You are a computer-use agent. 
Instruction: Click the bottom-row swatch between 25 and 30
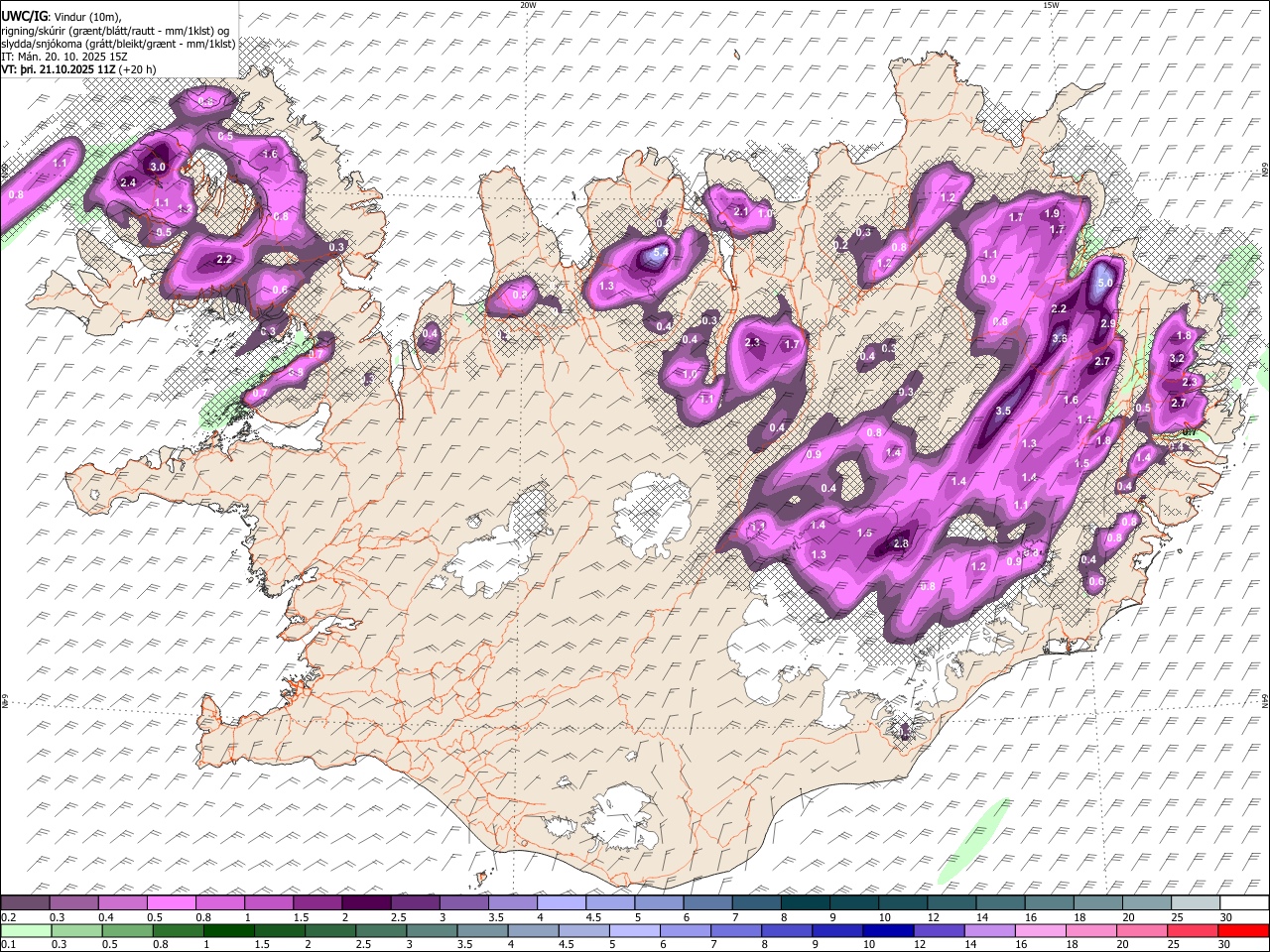pyautogui.click(x=1194, y=930)
